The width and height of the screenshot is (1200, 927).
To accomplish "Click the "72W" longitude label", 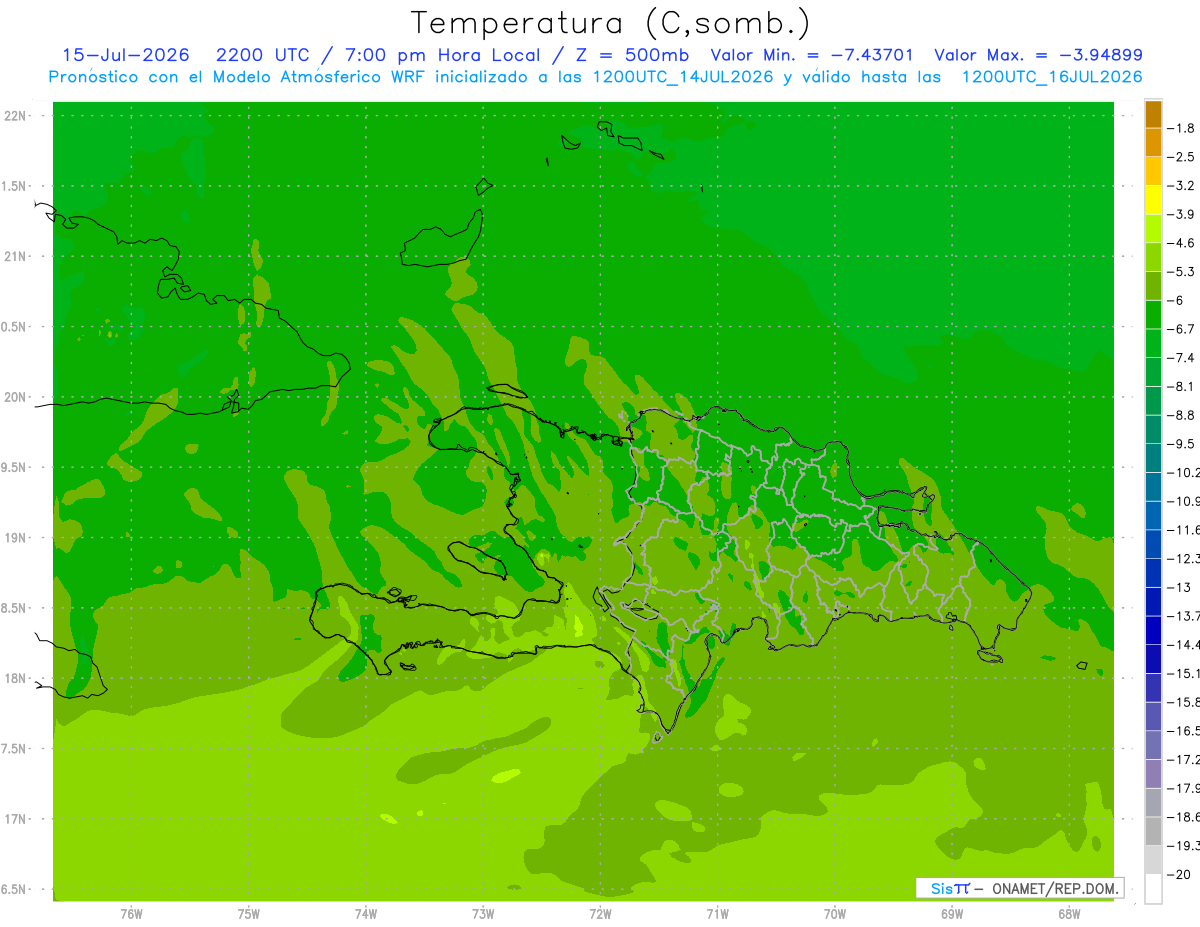I will (600, 914).
